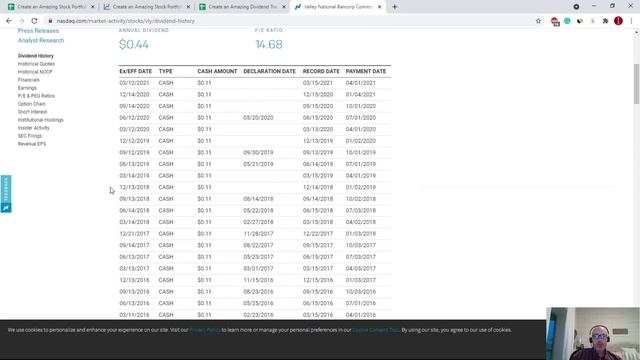Click the 11/15/2016 declaration date cell
The image size is (640, 360).
(258, 280)
